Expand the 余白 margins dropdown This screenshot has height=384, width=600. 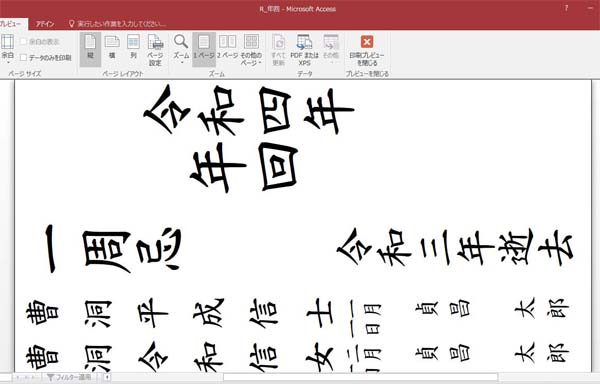pyautogui.click(x=8, y=49)
